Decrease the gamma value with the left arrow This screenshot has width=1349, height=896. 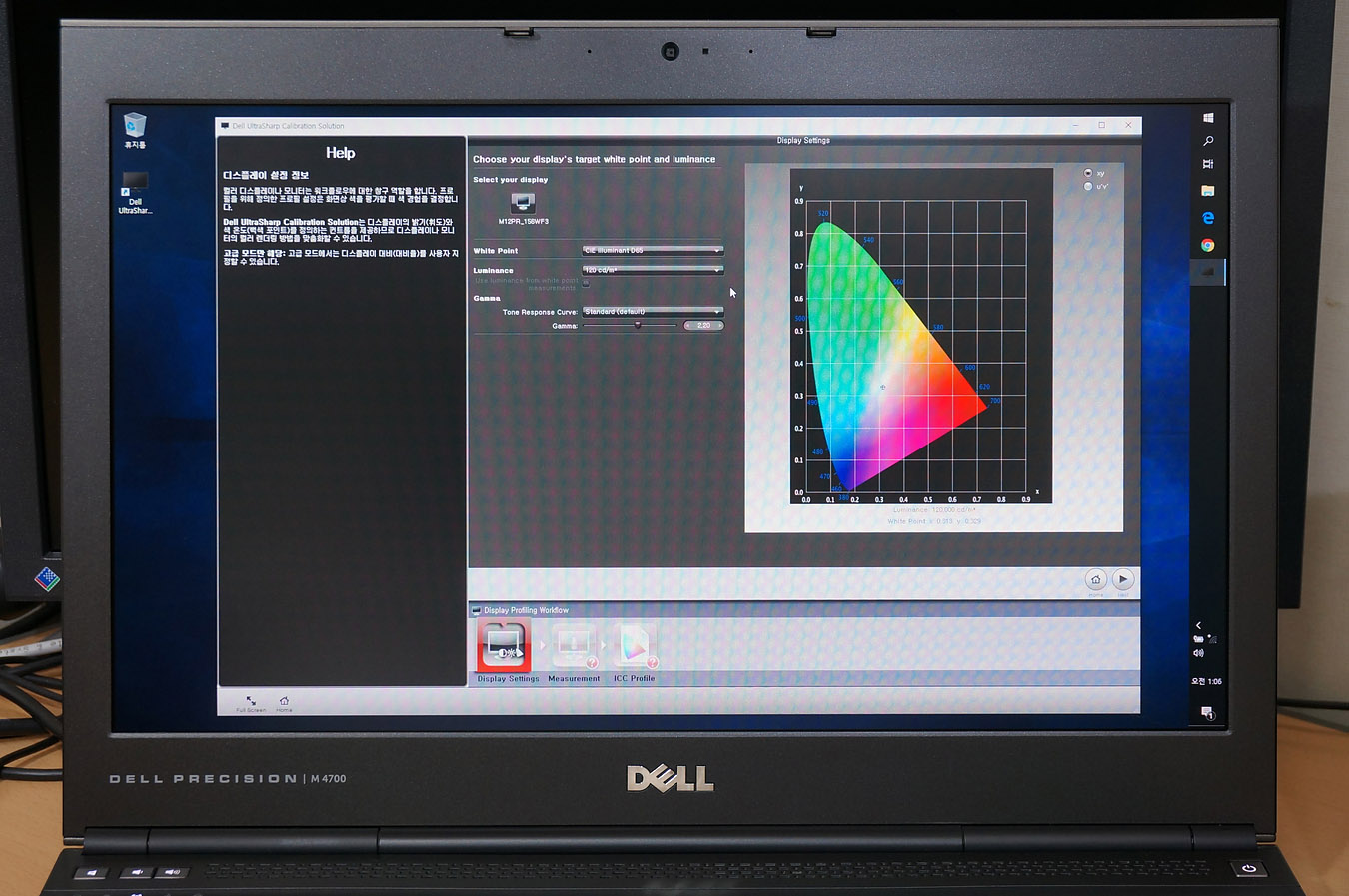coord(688,325)
